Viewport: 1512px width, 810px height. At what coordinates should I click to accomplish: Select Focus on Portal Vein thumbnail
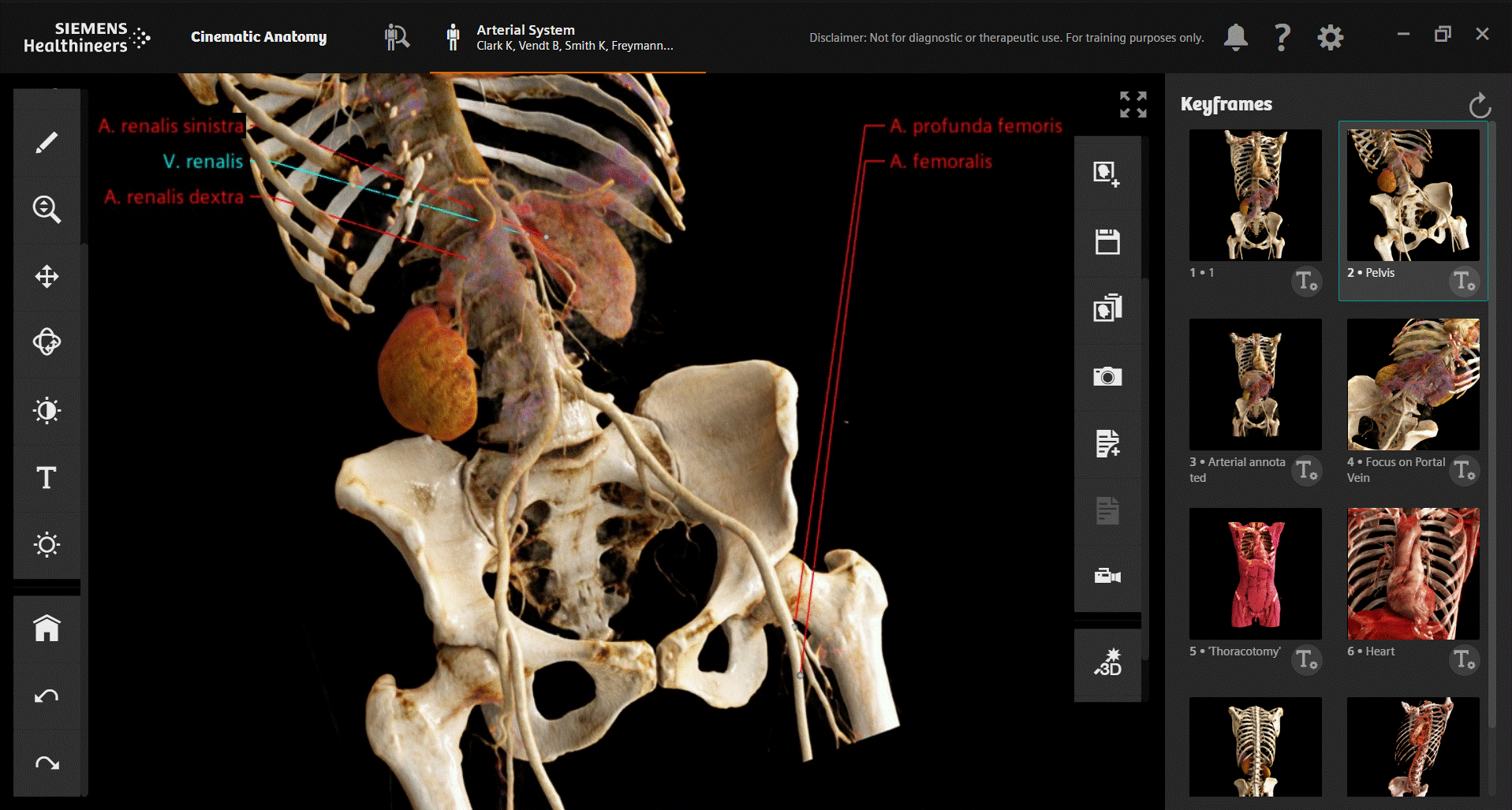1413,384
